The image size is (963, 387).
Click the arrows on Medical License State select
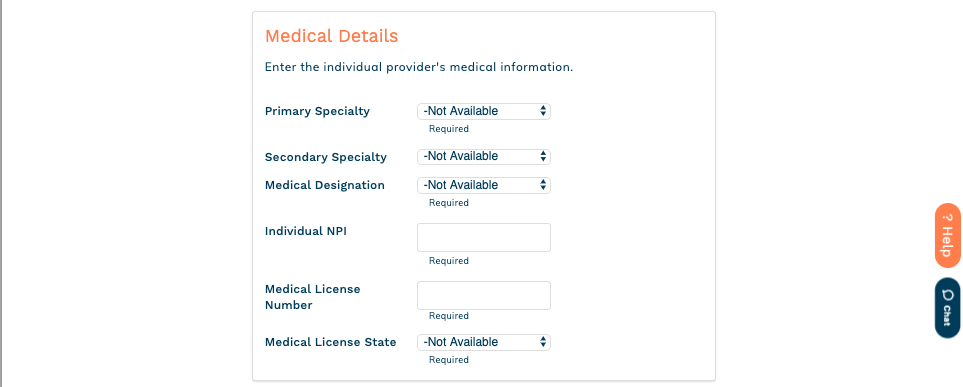(543, 342)
